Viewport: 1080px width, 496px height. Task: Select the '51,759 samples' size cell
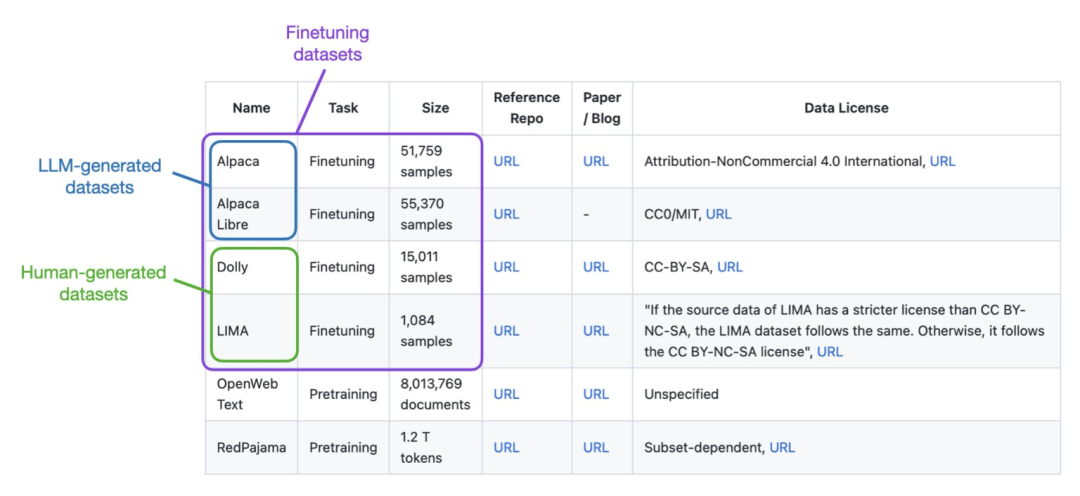(435, 161)
